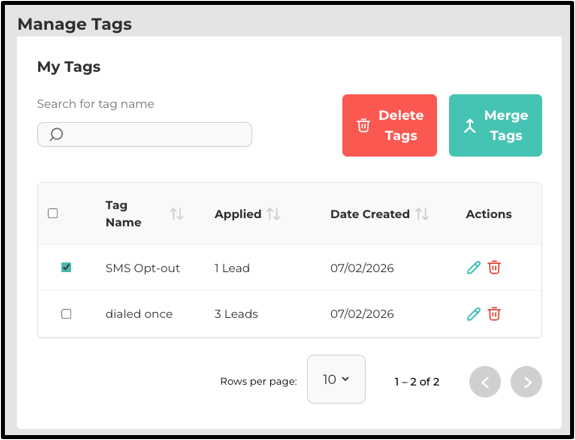The width and height of the screenshot is (575, 440).
Task: Click the red trash icon for SMS Opt-out
Action: point(494,268)
